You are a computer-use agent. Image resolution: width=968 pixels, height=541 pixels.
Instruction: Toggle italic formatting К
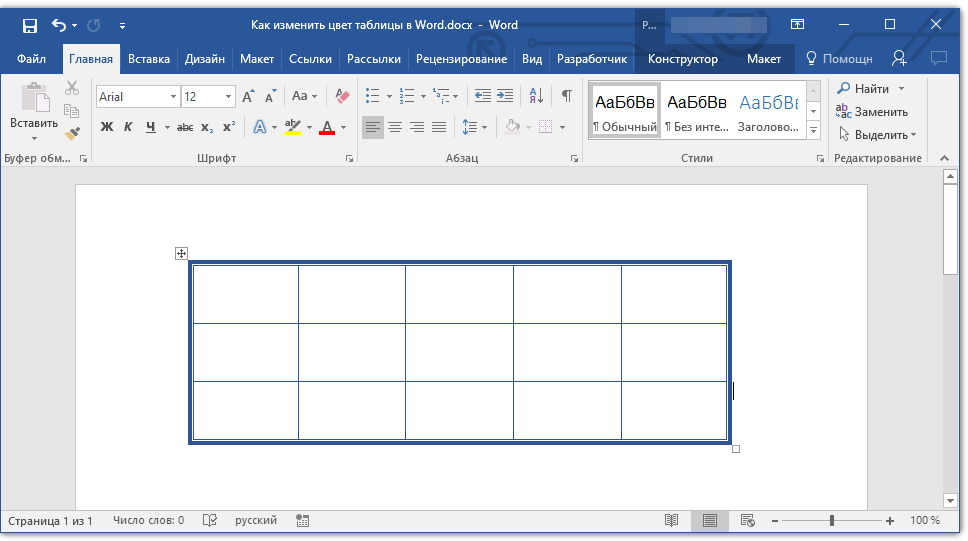coord(128,127)
